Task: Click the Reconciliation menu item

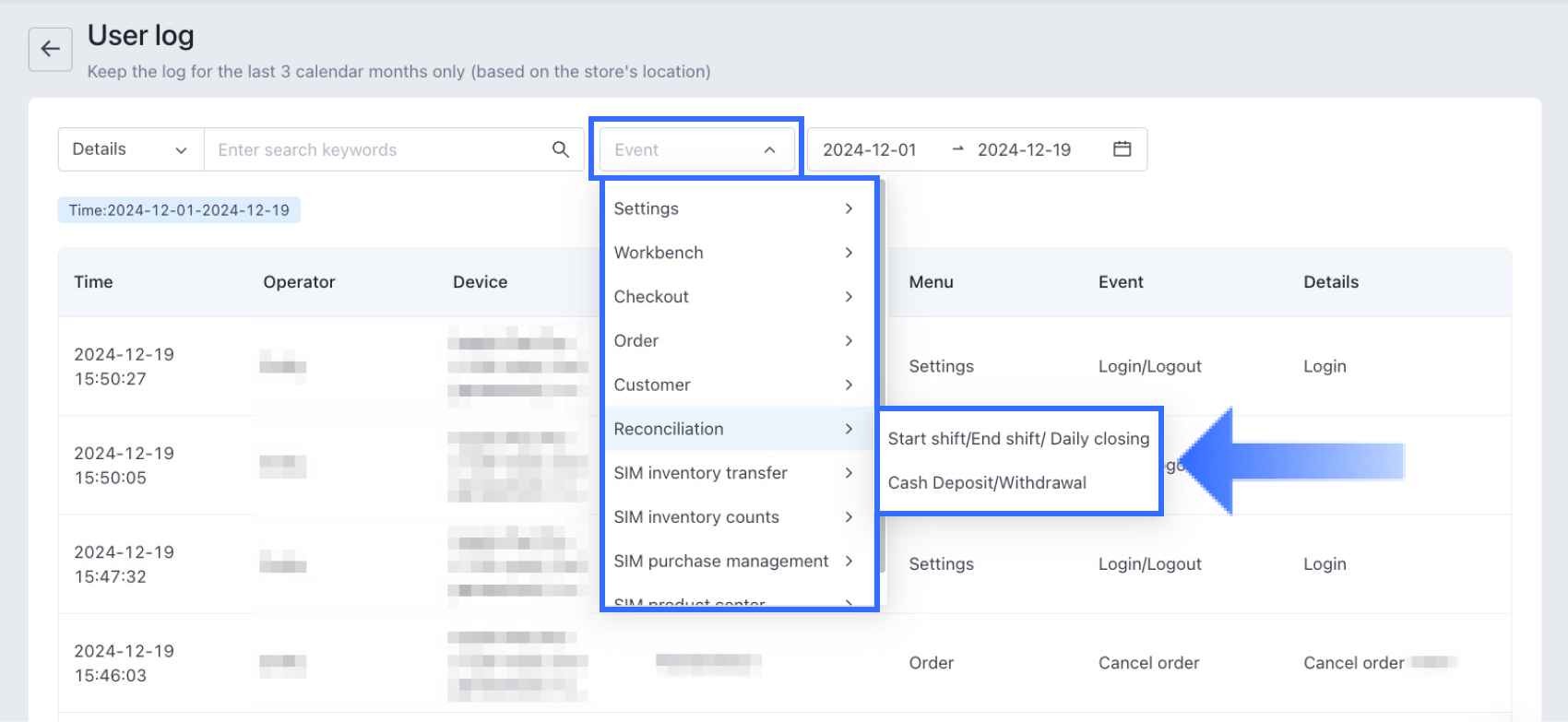Action: point(669,429)
